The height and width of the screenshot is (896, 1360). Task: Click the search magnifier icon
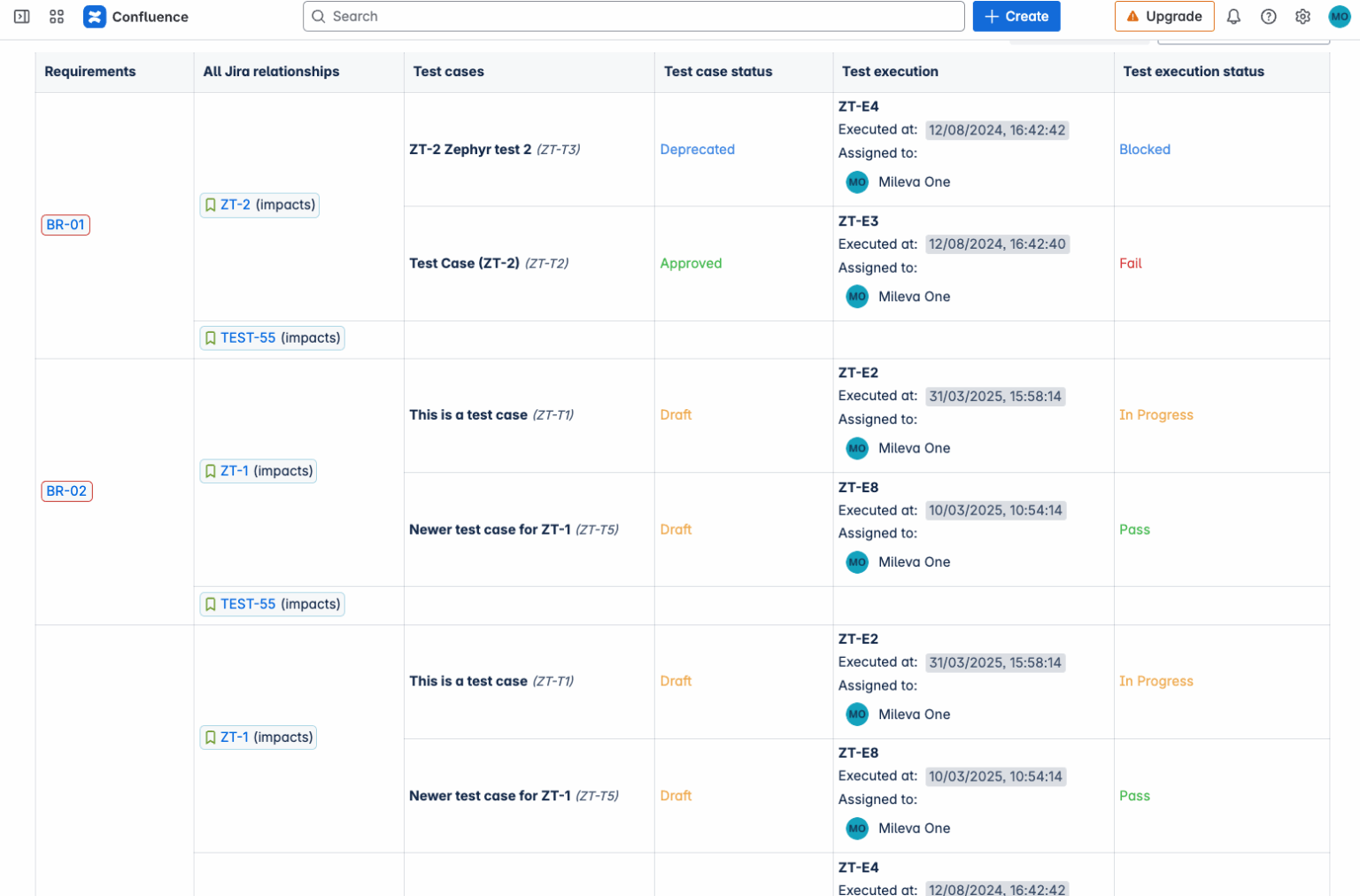point(318,16)
